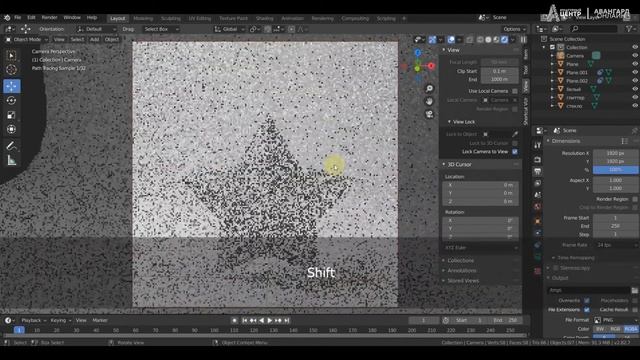Select the Measure tool
The image size is (640, 360).
11,160
